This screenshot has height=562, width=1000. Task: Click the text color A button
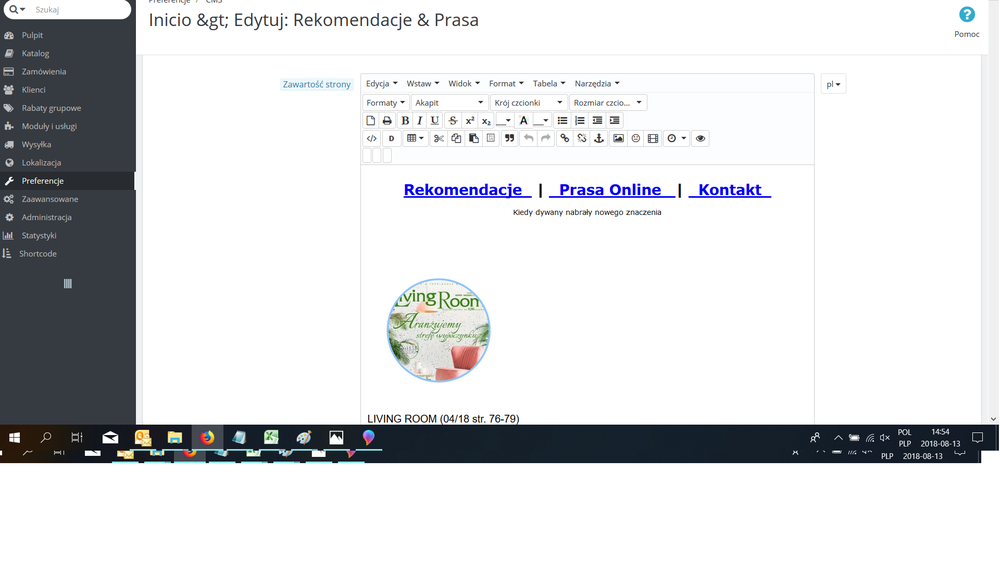(x=524, y=121)
